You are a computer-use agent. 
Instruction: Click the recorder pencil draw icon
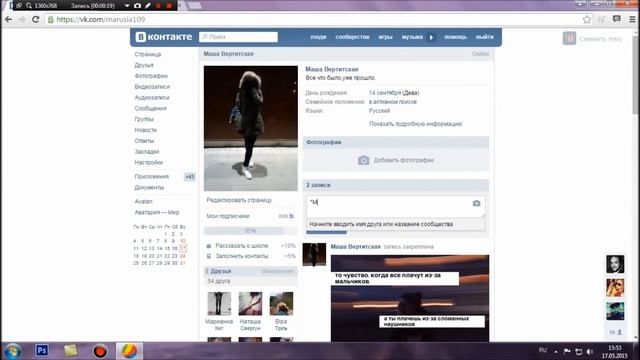[148, 6]
